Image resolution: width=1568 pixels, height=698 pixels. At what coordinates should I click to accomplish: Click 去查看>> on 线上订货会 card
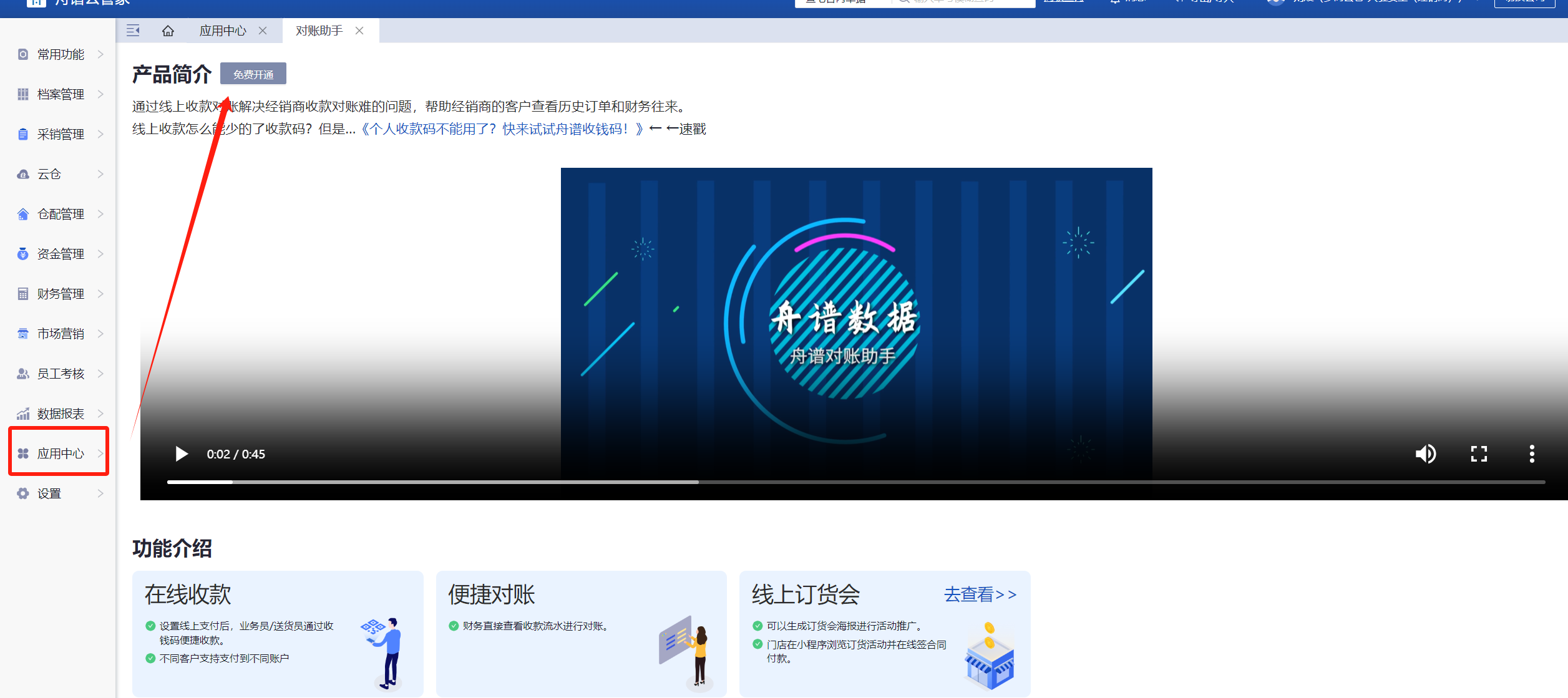(x=980, y=594)
